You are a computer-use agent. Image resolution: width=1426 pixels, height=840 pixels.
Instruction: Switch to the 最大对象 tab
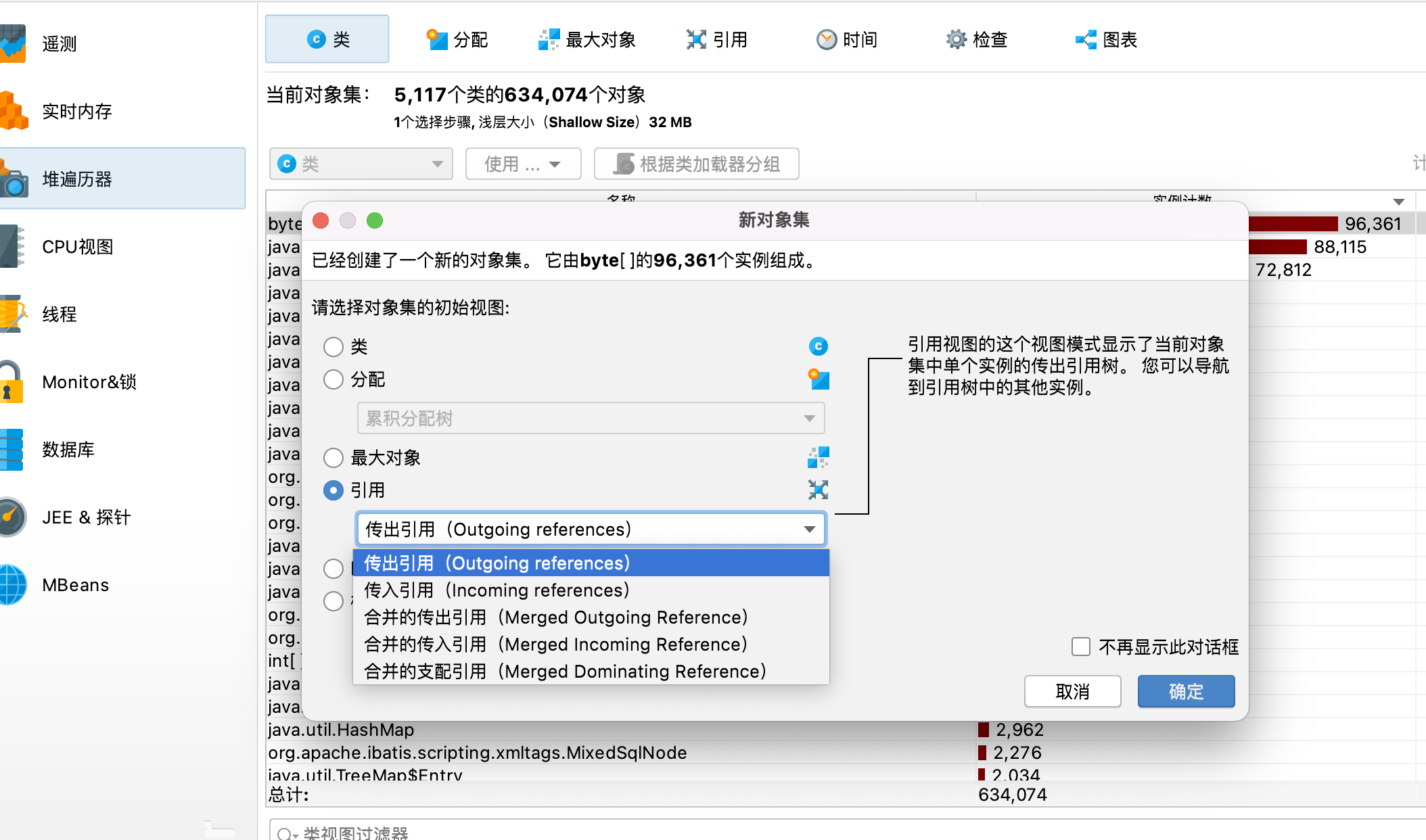pos(587,40)
